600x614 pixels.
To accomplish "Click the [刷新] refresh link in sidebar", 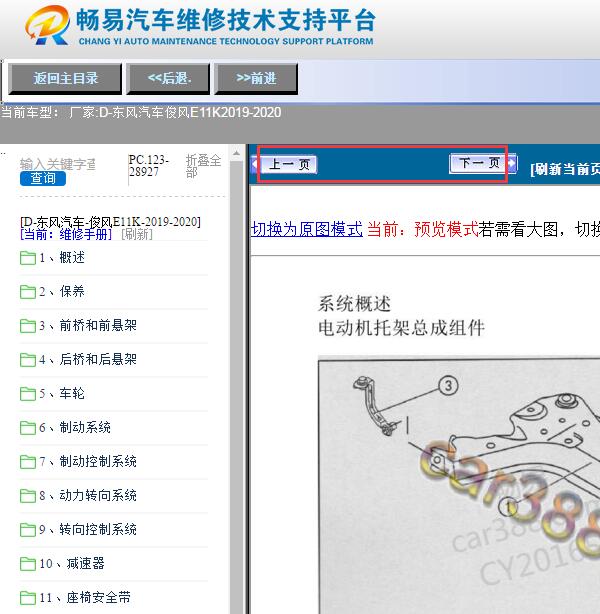I will click(137, 235).
